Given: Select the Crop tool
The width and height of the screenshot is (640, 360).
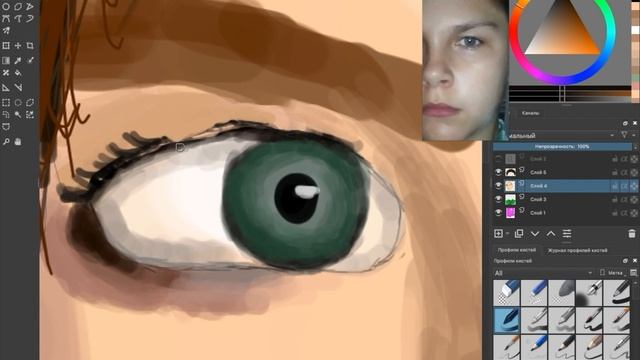Looking at the screenshot, I should [30, 46].
